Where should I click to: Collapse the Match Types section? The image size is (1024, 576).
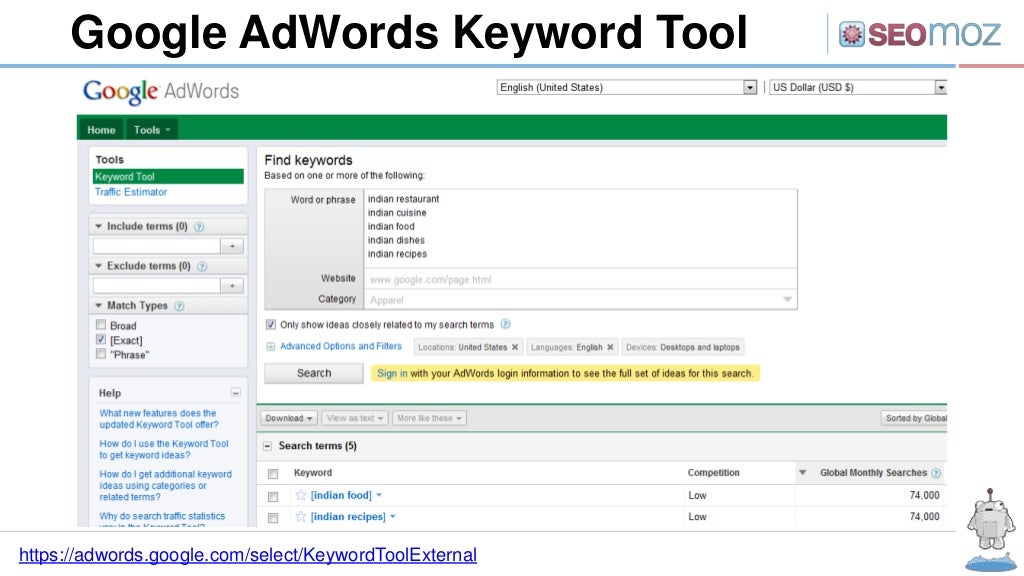99,306
